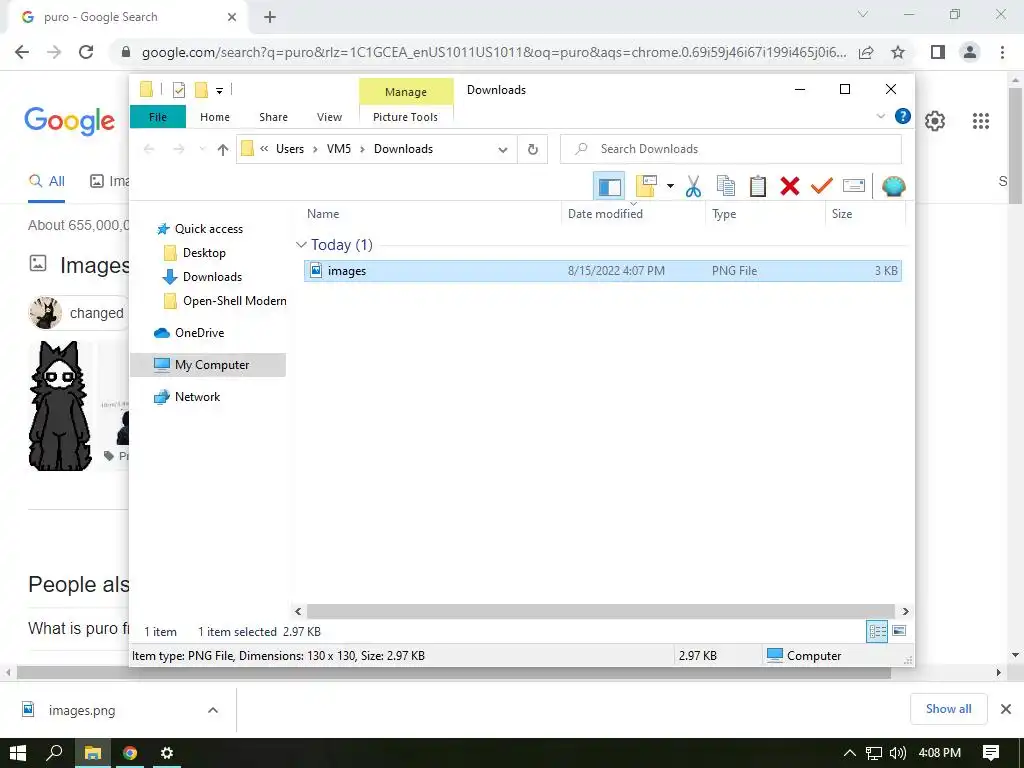
Task: Go up one folder with the up arrow
Action: point(223,150)
